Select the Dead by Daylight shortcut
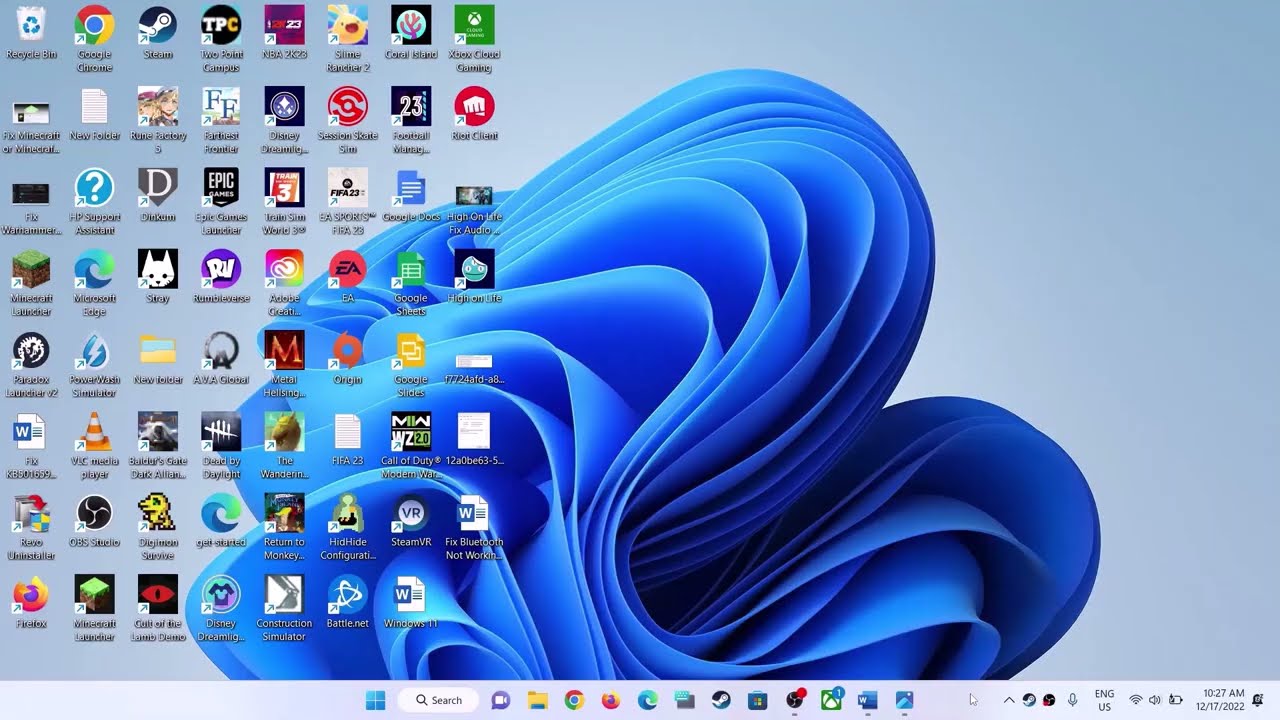Viewport: 1280px width, 720px height. (x=221, y=446)
